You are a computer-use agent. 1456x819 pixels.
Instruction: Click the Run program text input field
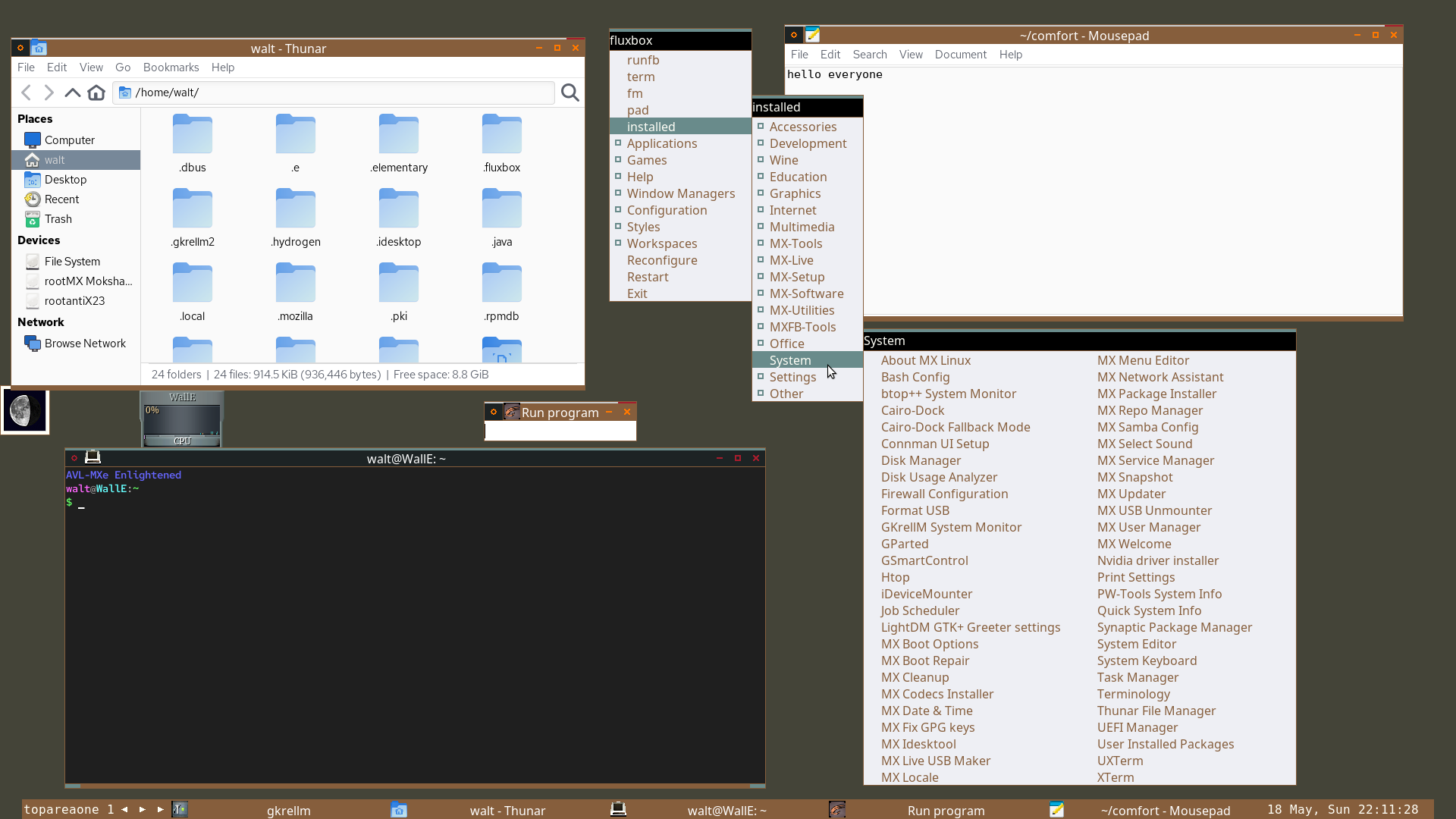pos(560,431)
